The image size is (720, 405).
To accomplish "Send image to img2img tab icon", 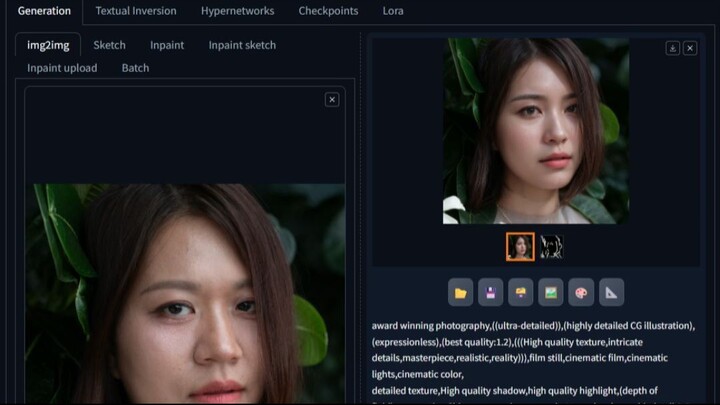I will tap(551, 292).
